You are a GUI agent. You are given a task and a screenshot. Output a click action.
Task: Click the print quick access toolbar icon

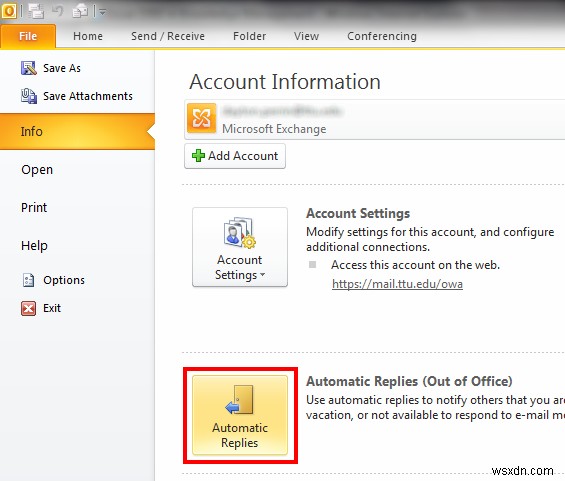click(80, 12)
